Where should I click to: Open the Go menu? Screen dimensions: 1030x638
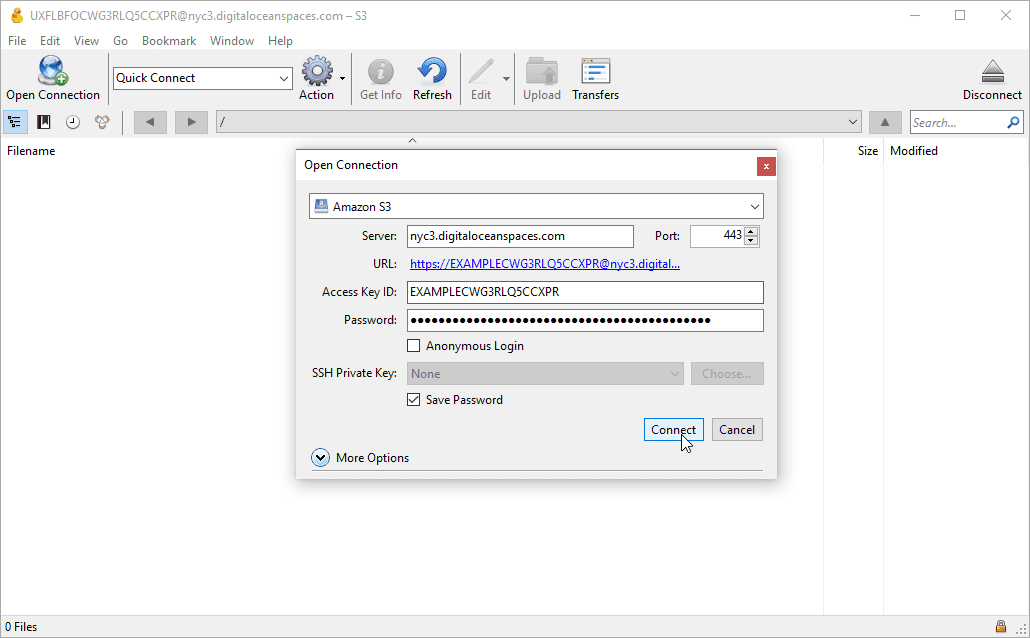point(120,41)
